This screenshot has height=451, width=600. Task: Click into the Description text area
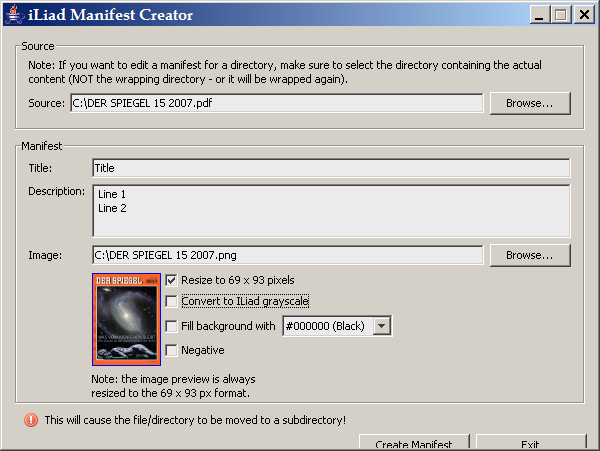(x=331, y=211)
